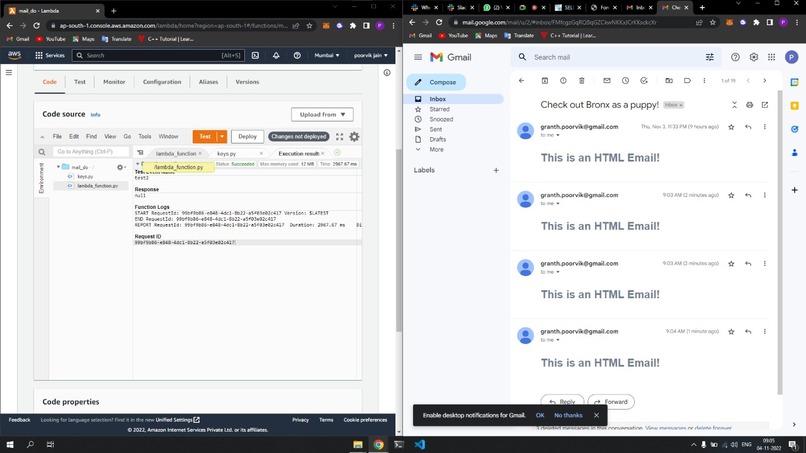Click the Go to Anything search field
The image size is (806, 453).
coord(90,152)
